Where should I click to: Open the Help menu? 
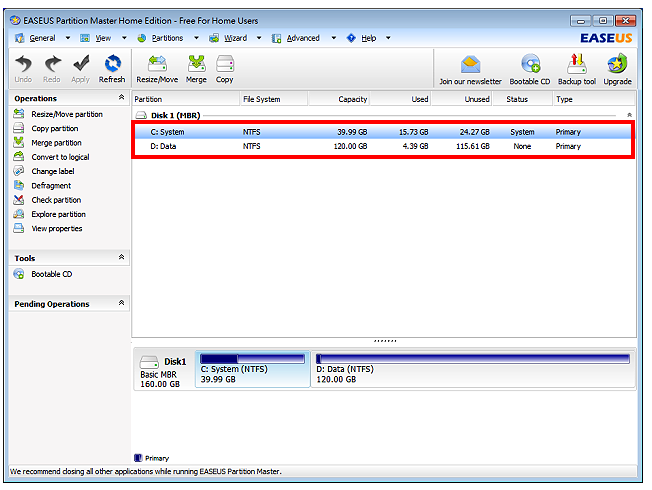click(368, 38)
